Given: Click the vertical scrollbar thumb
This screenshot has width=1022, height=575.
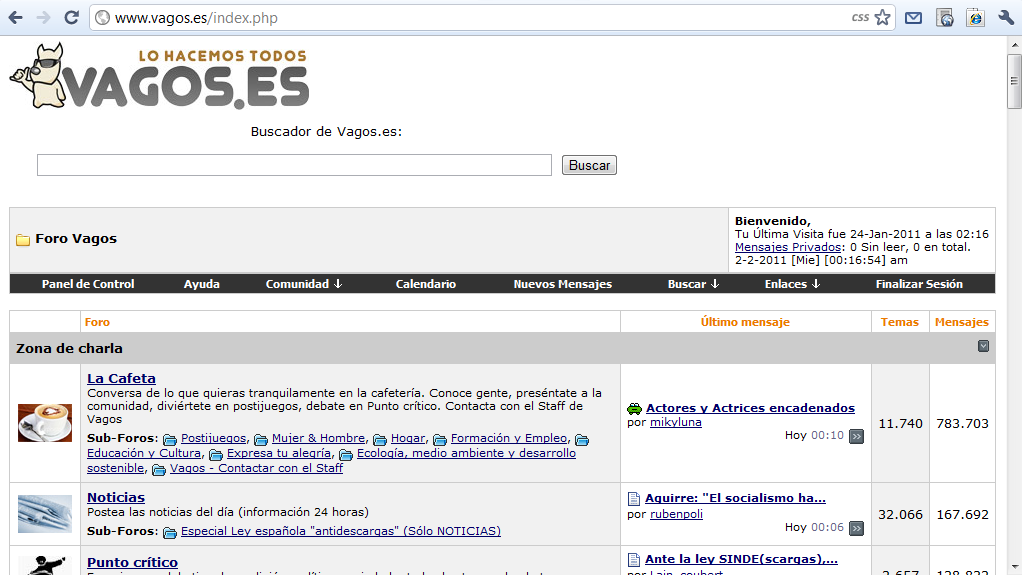Looking at the screenshot, I should [x=1014, y=81].
